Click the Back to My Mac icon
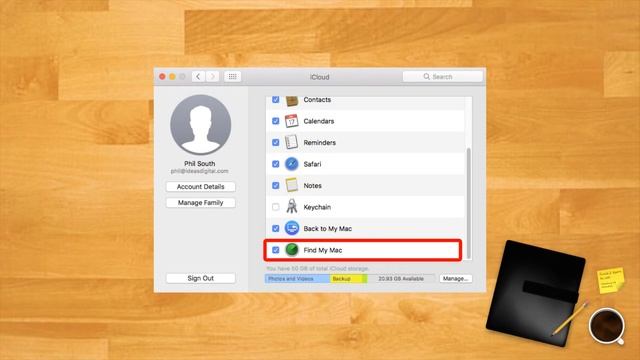 click(x=291, y=228)
